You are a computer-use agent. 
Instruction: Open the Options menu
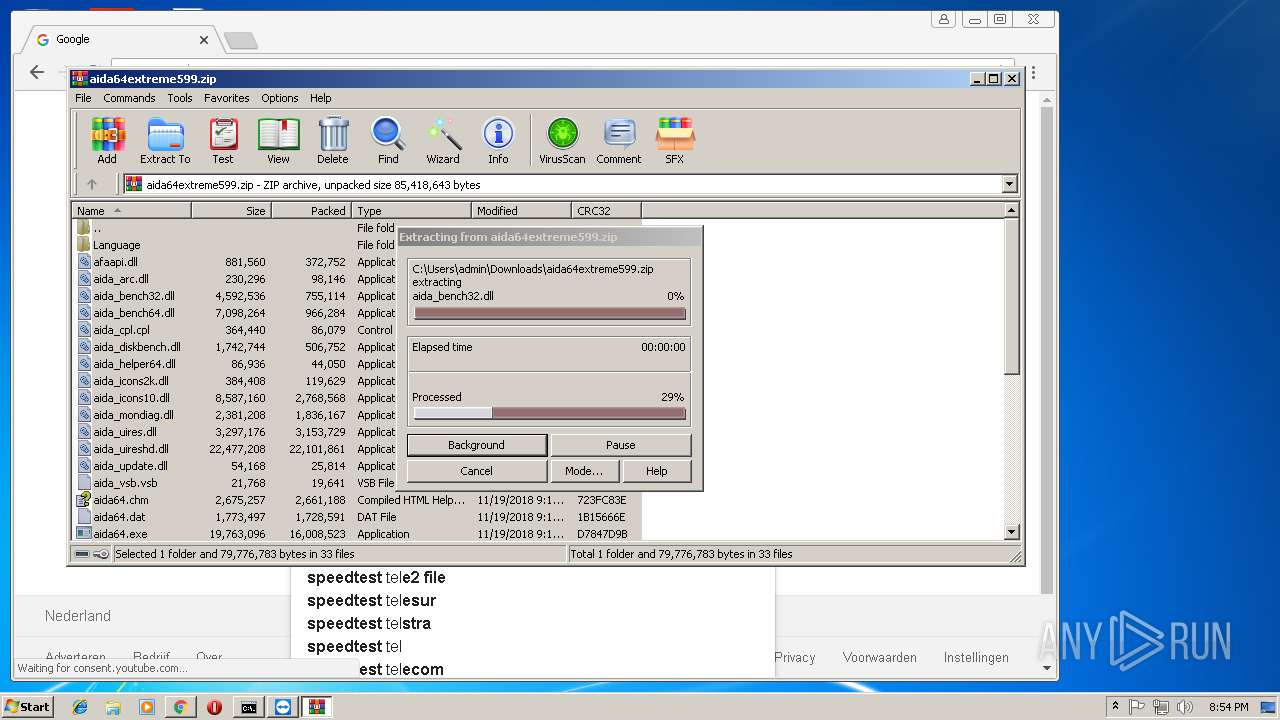(x=280, y=98)
